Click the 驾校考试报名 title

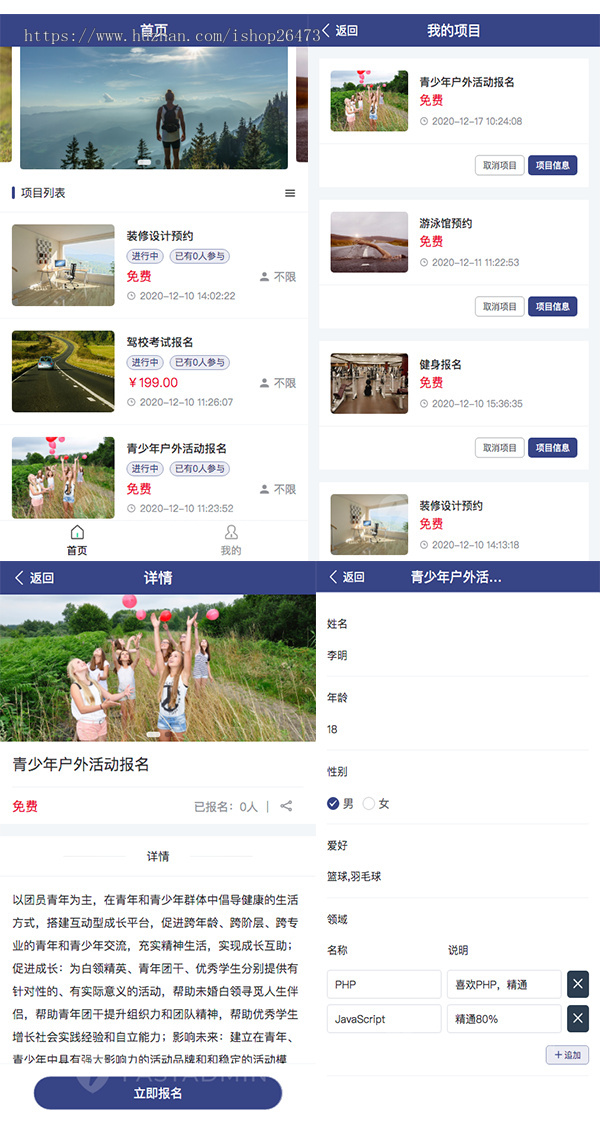[x=159, y=342]
